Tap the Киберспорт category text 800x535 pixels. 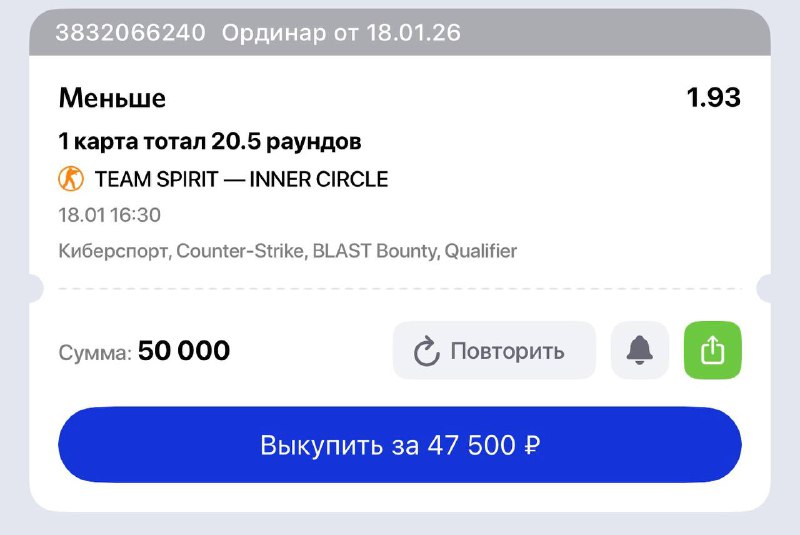[116, 251]
